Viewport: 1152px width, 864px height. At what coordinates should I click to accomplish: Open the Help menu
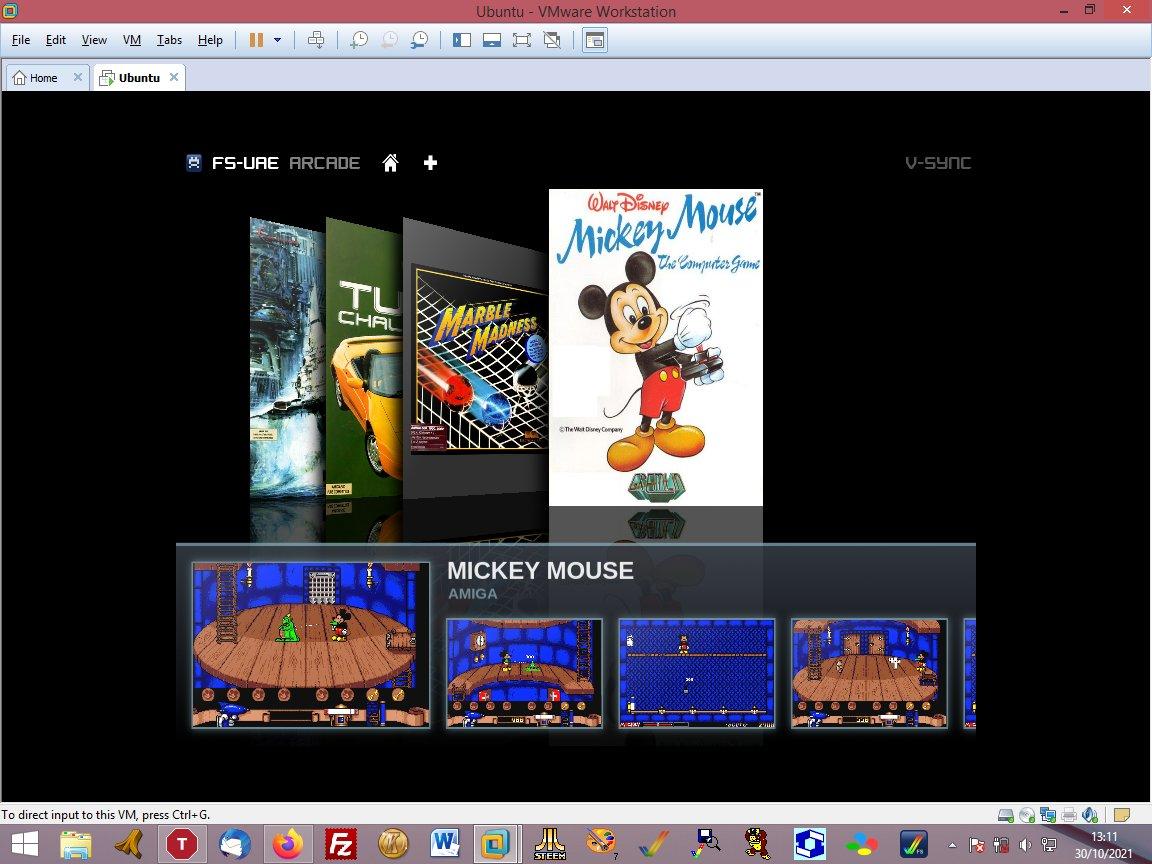pyautogui.click(x=210, y=40)
